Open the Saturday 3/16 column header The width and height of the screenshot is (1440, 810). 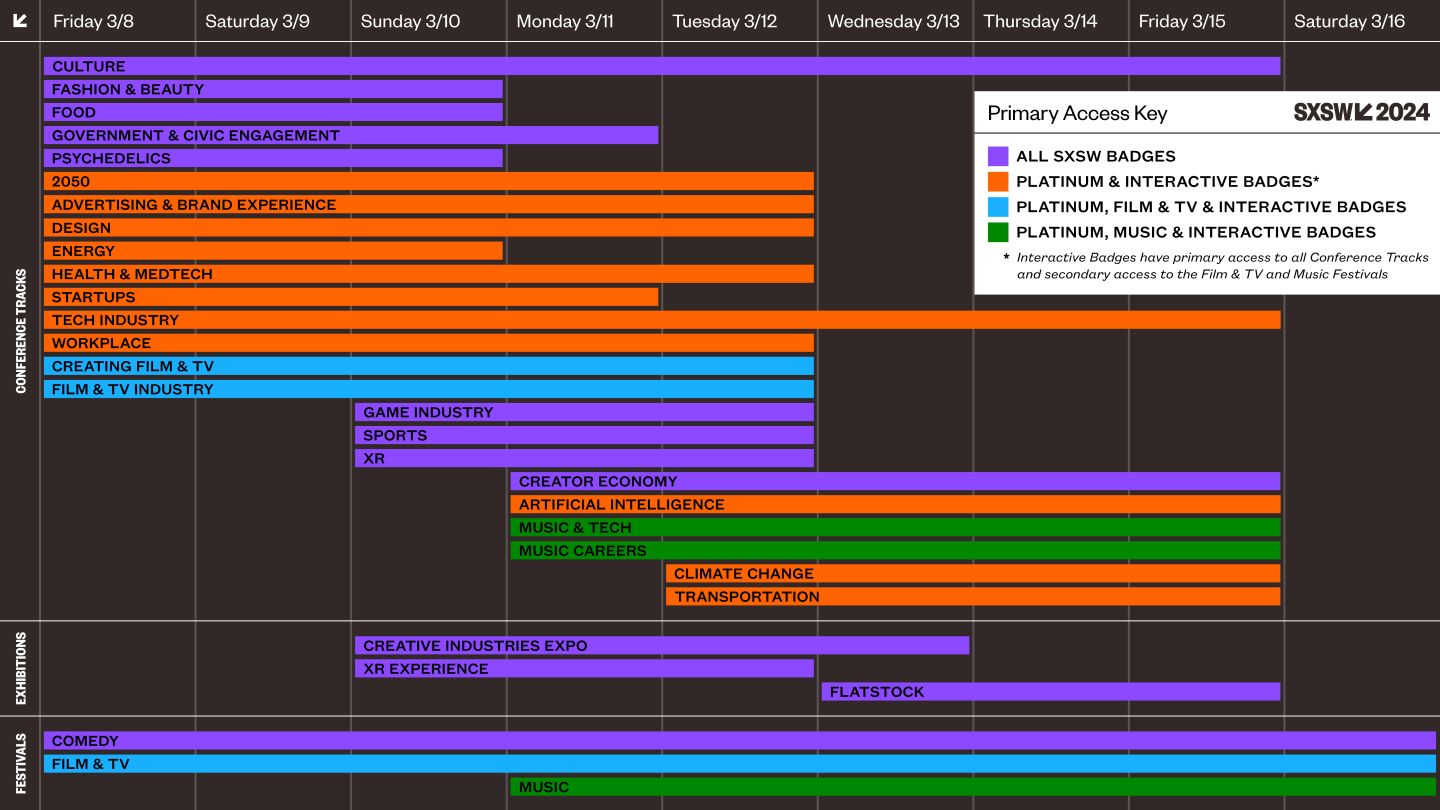pos(1350,21)
